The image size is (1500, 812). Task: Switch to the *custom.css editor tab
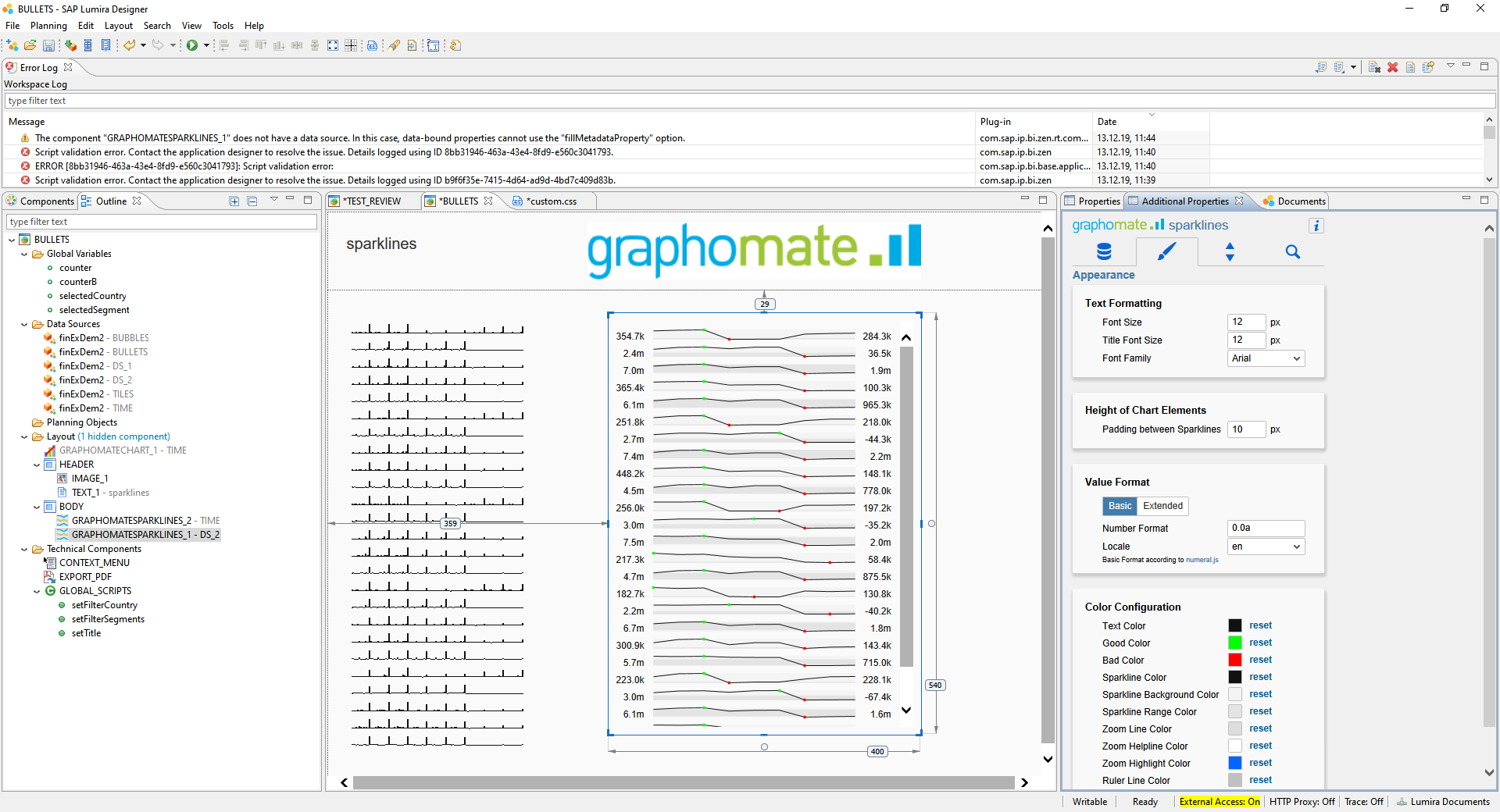551,201
